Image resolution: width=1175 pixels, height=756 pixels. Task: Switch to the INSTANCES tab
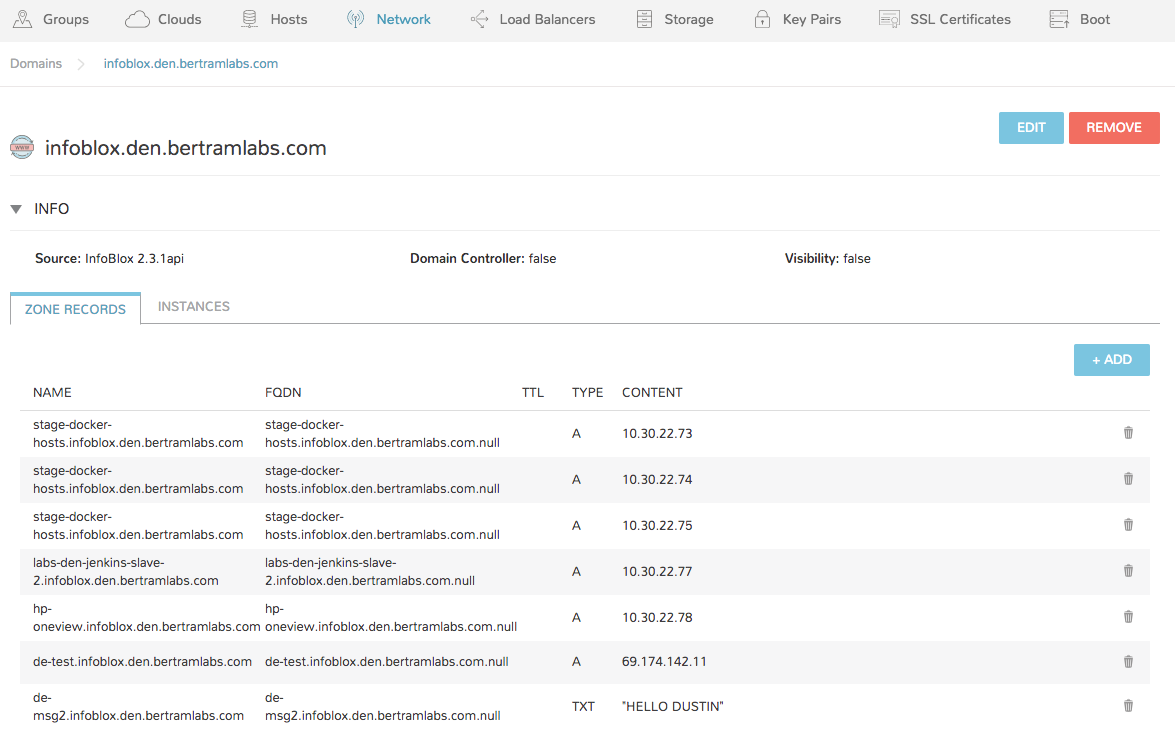(193, 306)
